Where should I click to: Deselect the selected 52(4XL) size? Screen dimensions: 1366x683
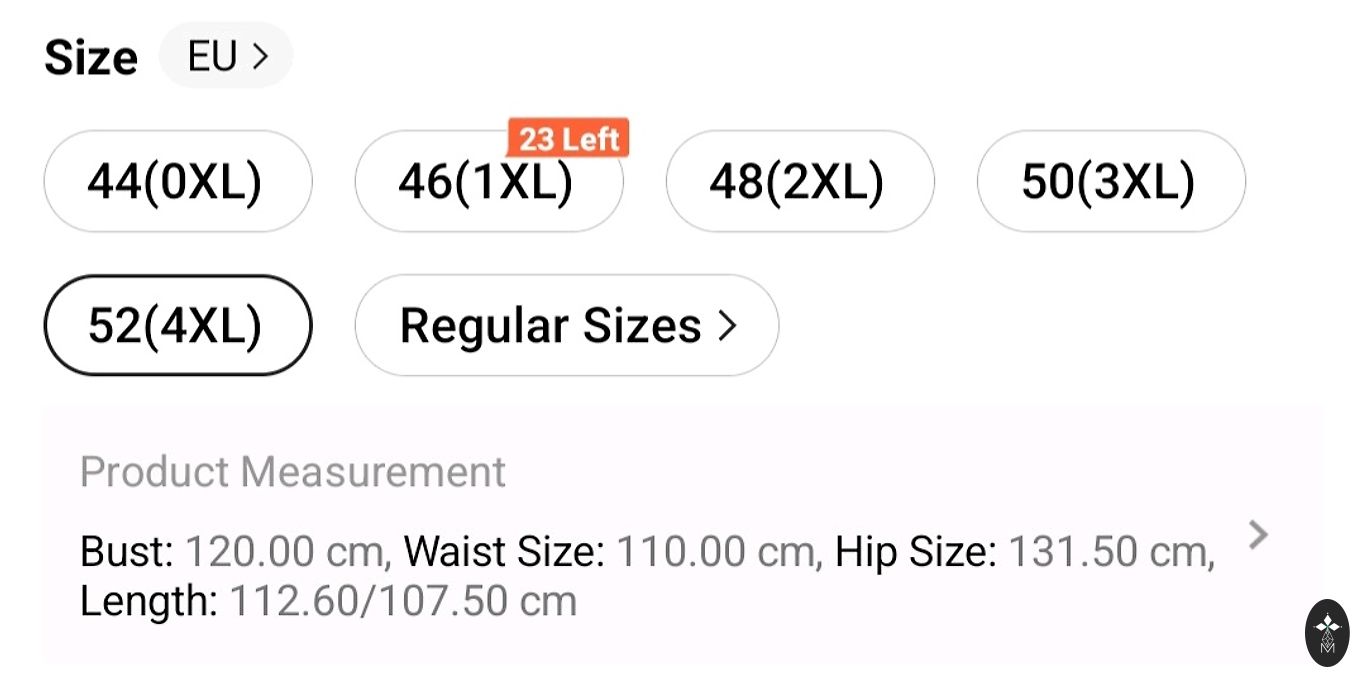(x=177, y=326)
